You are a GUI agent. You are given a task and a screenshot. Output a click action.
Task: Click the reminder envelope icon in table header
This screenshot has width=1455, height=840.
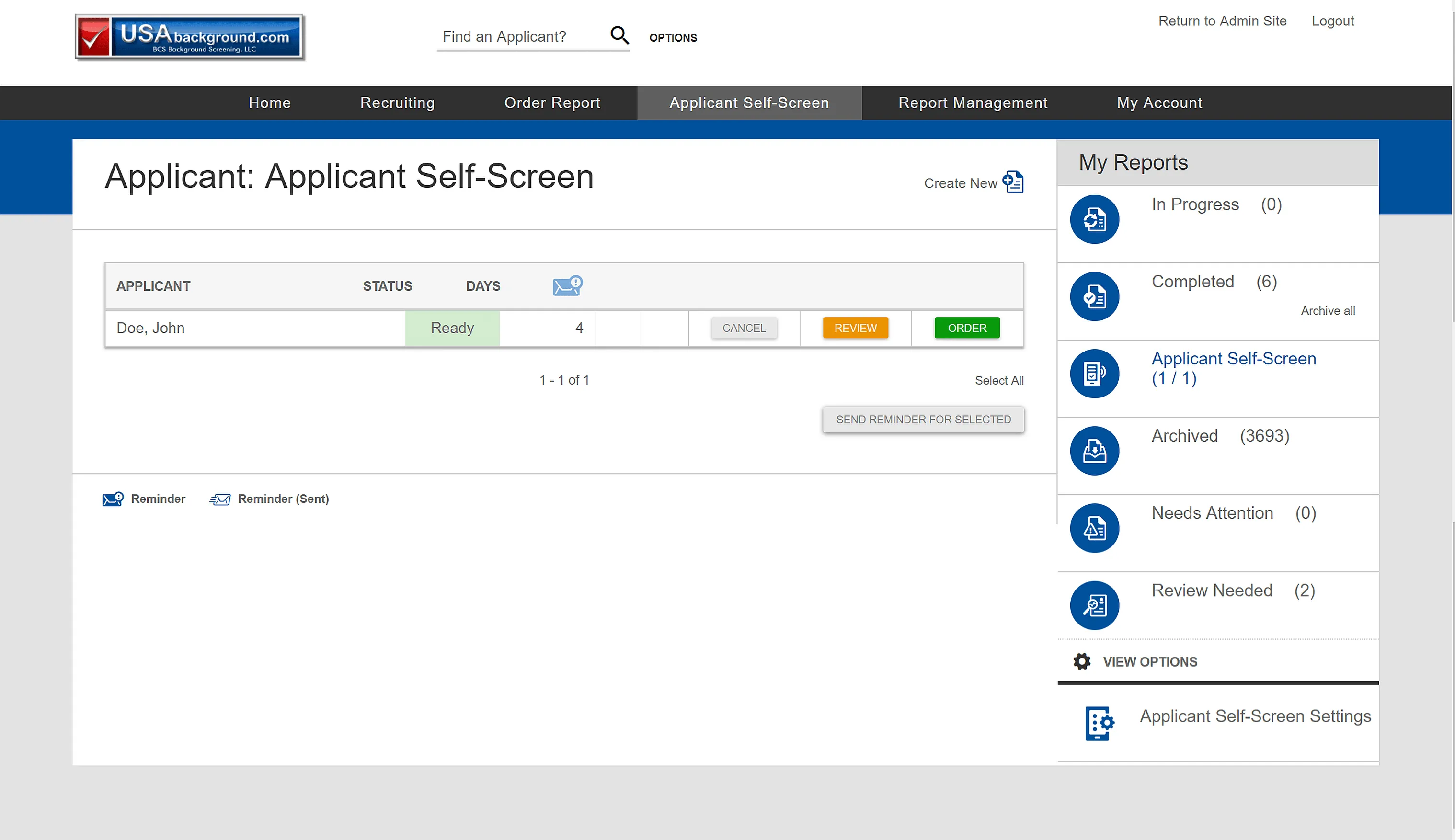click(x=567, y=285)
